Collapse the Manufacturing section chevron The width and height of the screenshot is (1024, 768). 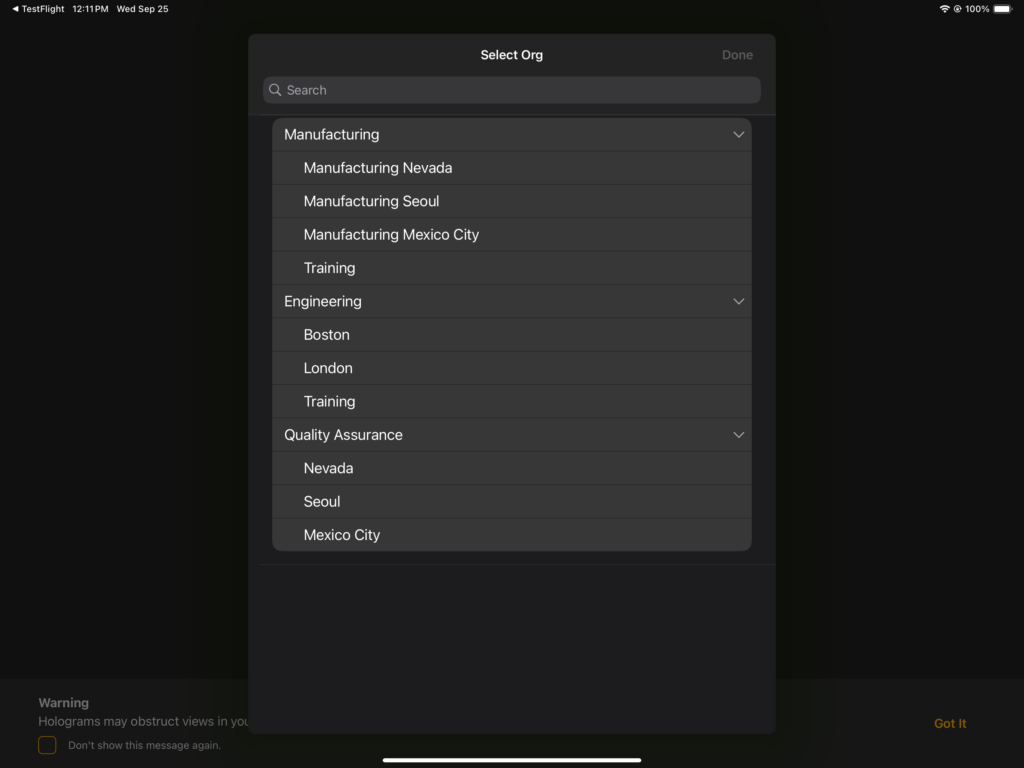tap(738, 134)
